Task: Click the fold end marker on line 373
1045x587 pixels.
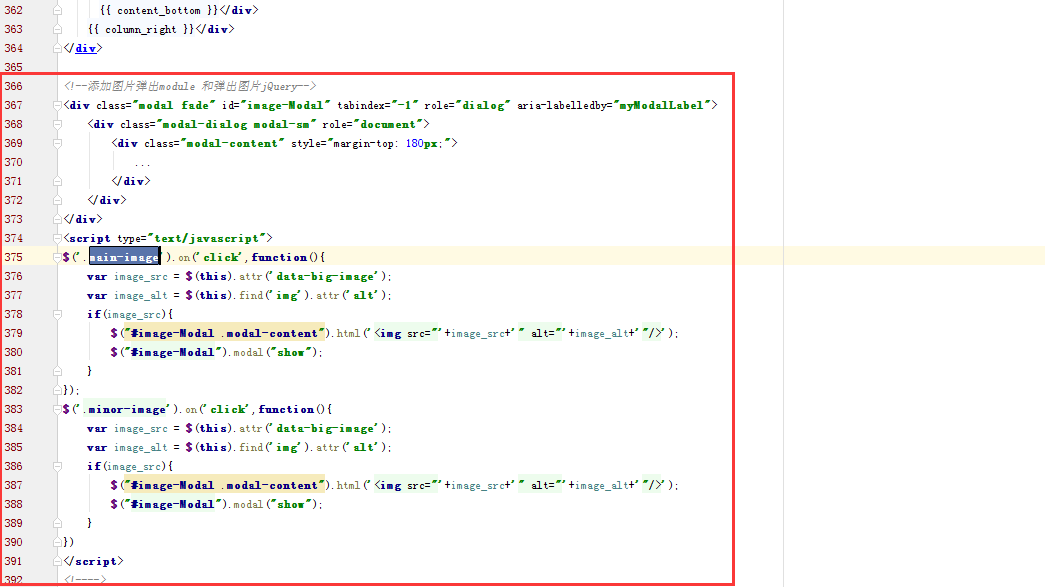Action: point(57,219)
